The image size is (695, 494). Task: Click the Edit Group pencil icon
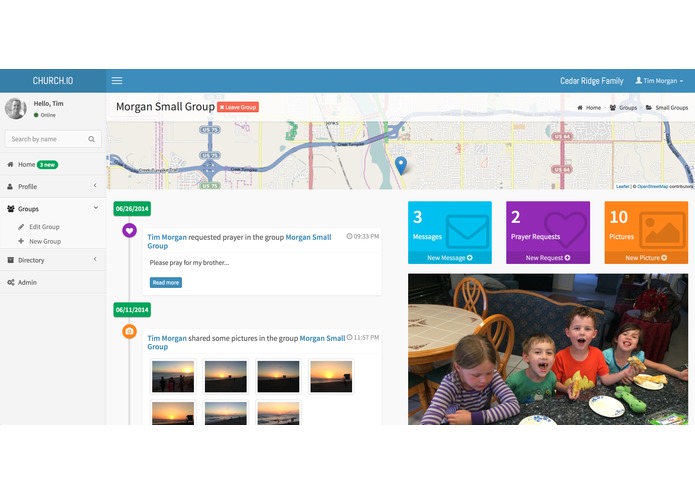[x=21, y=226]
